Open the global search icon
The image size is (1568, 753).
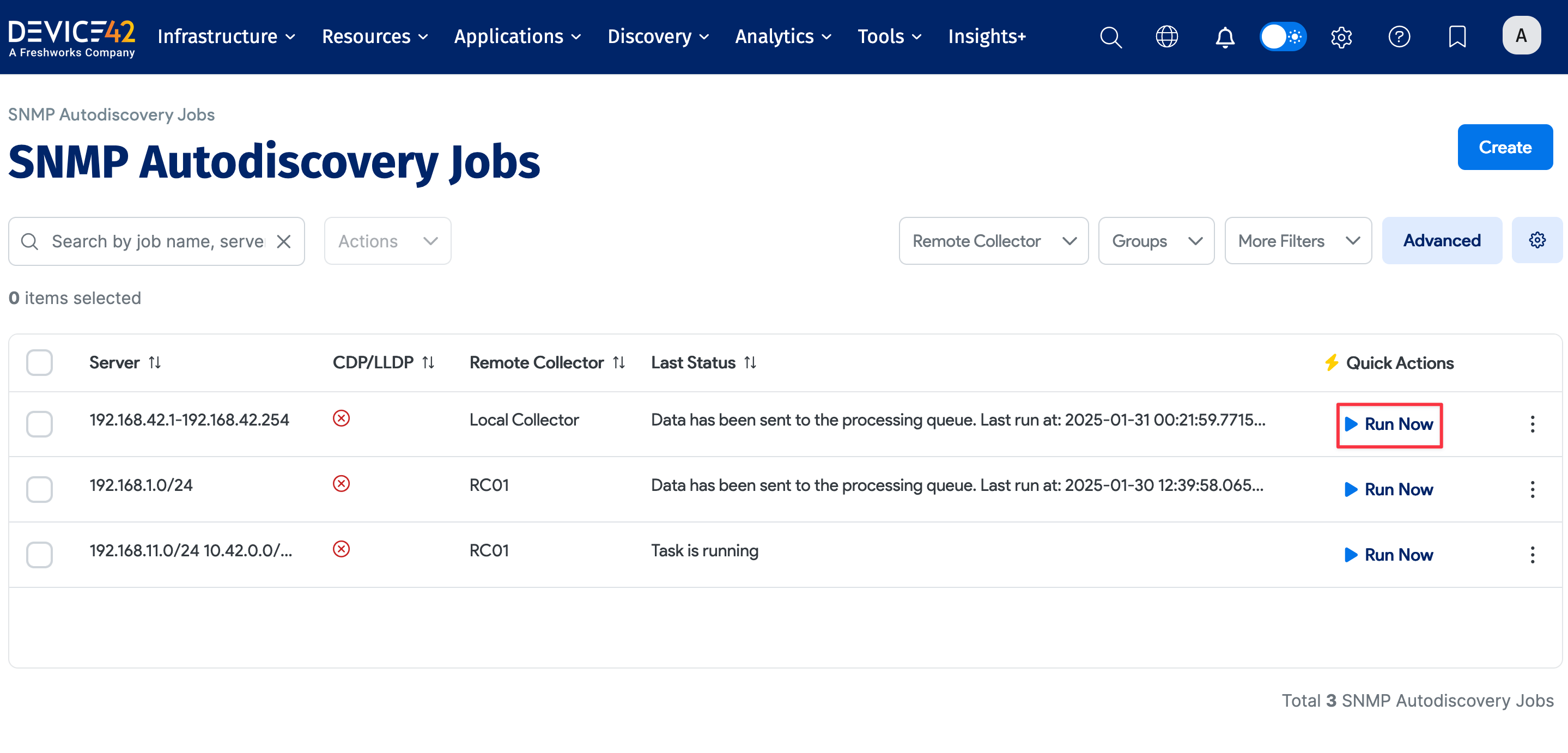1110,37
